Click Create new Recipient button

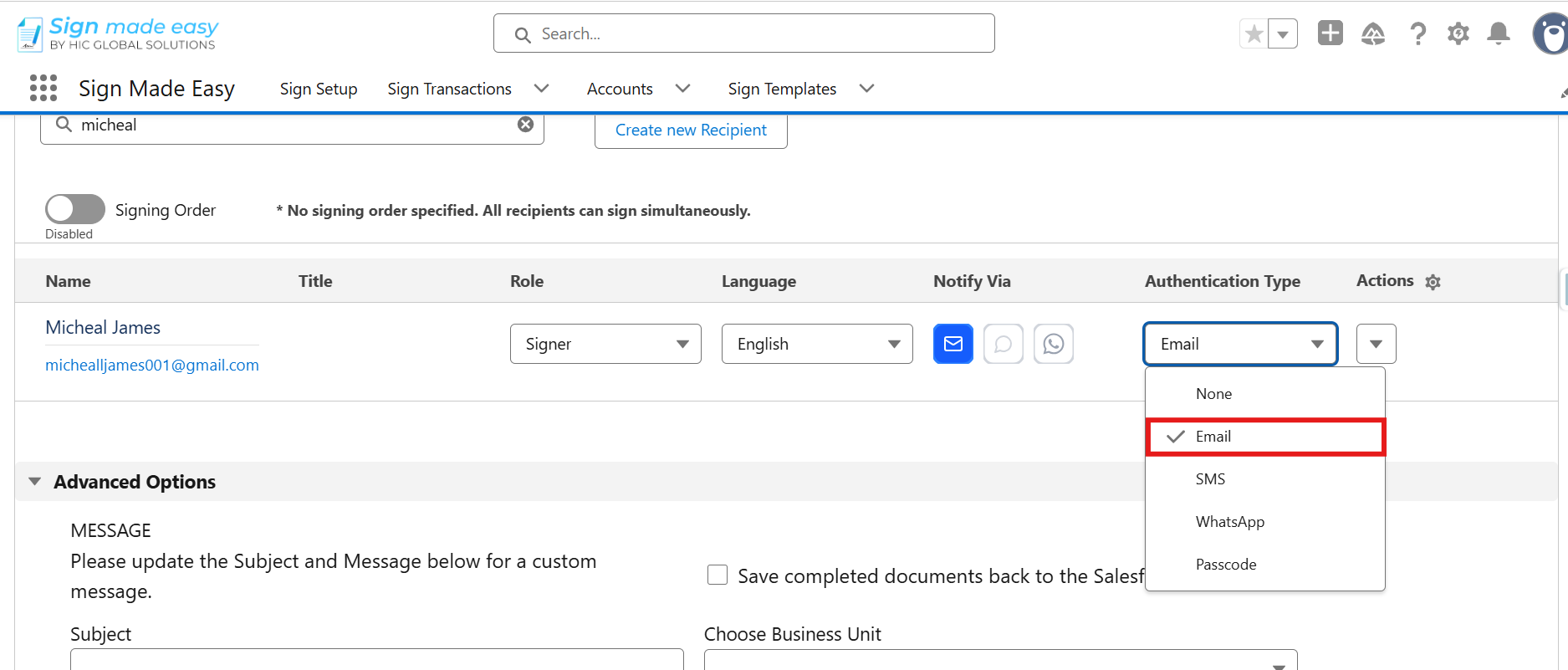pyautogui.click(x=691, y=130)
